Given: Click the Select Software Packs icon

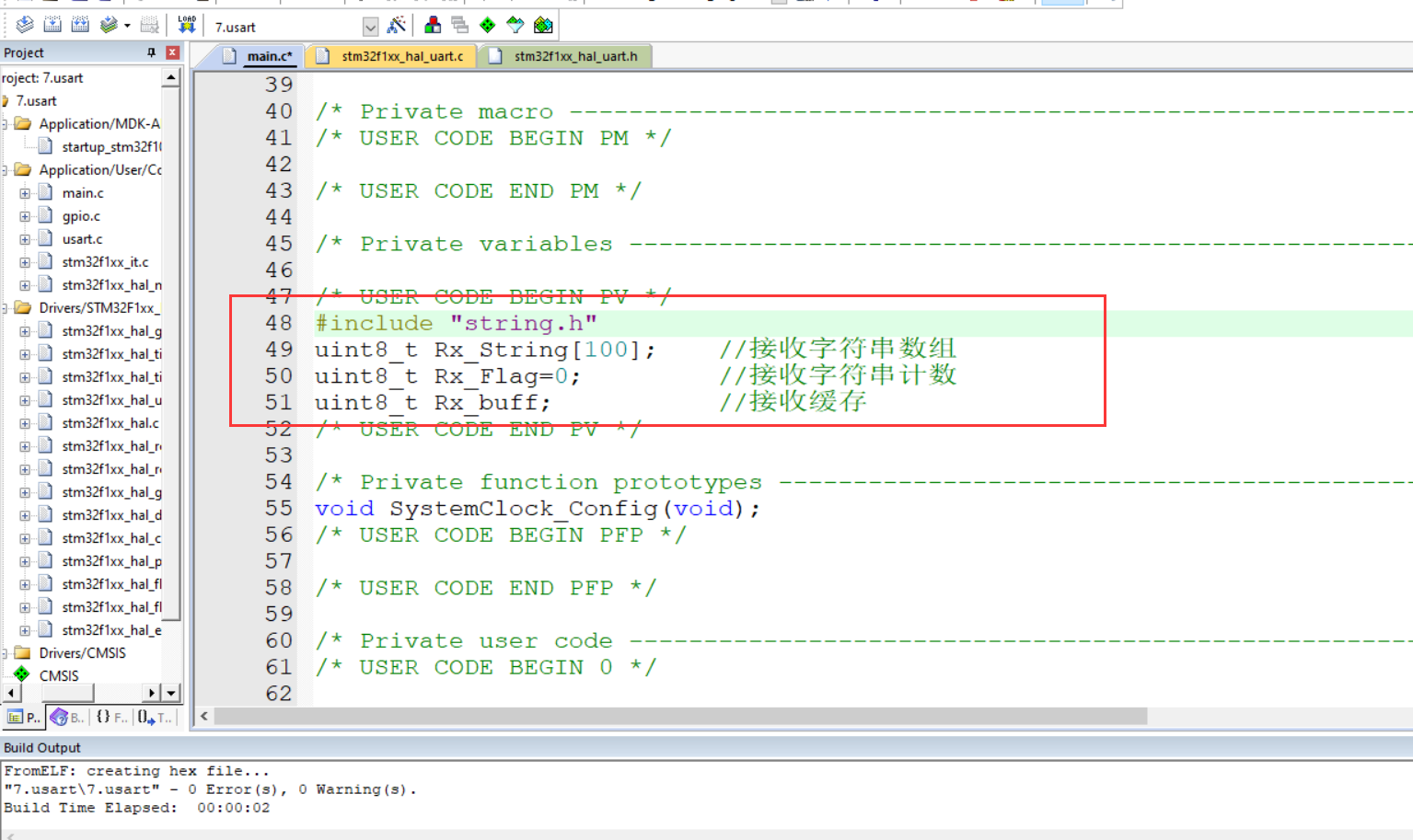Looking at the screenshot, I should coord(515,25).
